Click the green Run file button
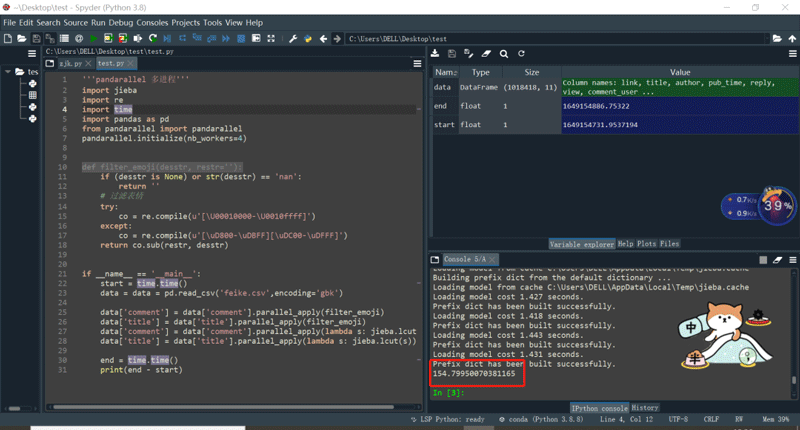The width and height of the screenshot is (800, 430). click(x=94, y=39)
